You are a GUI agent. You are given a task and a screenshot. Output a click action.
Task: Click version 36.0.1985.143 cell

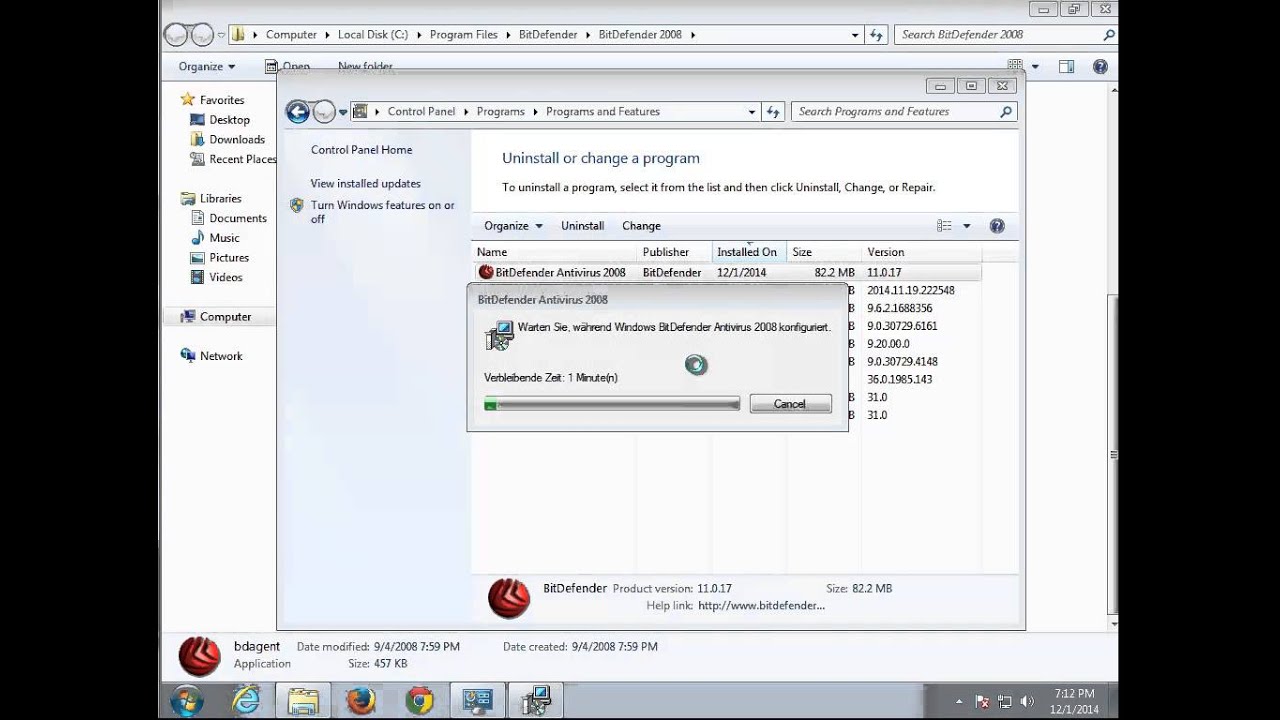[x=899, y=380]
